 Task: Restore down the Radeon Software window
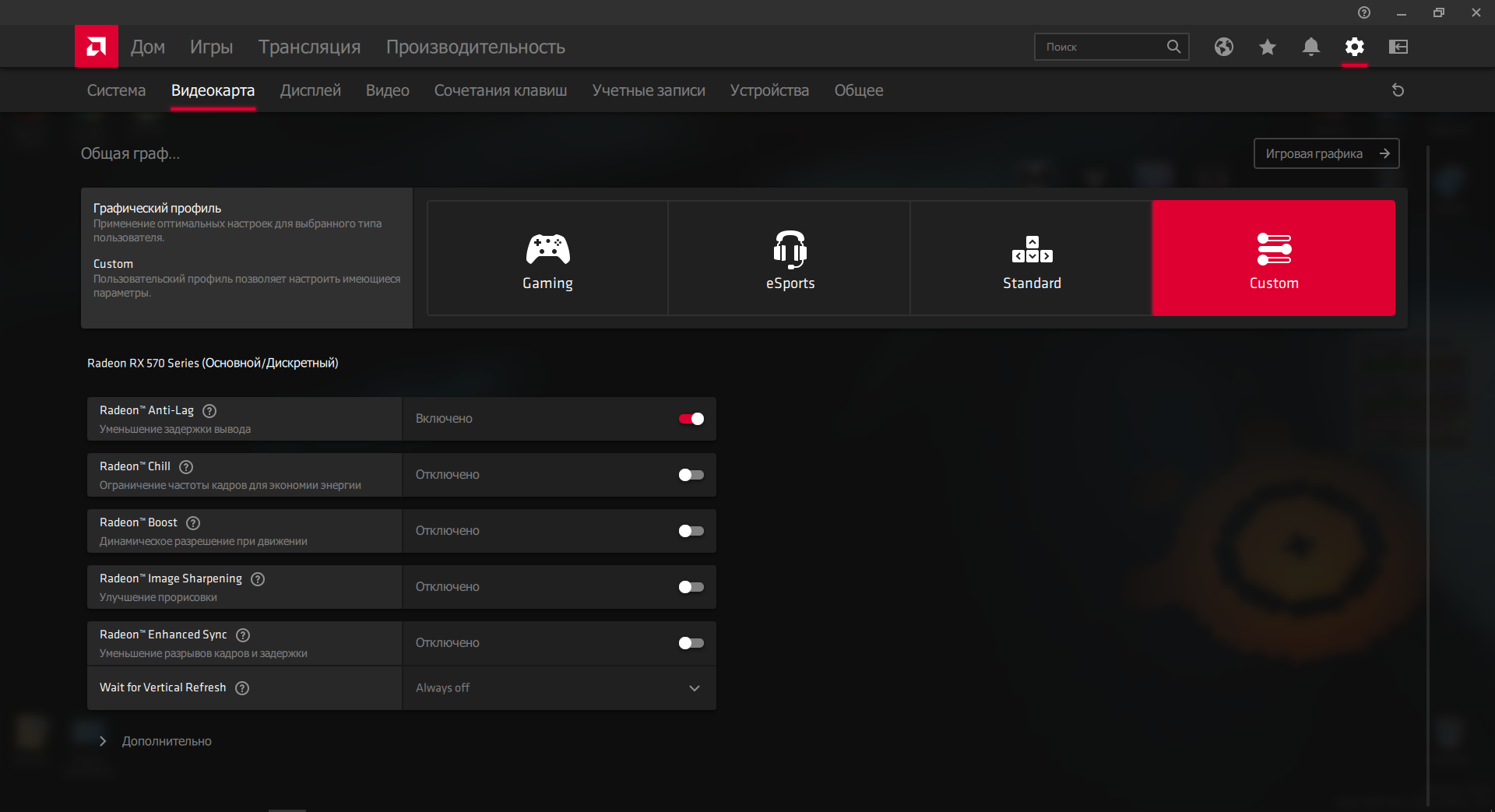tap(1439, 12)
